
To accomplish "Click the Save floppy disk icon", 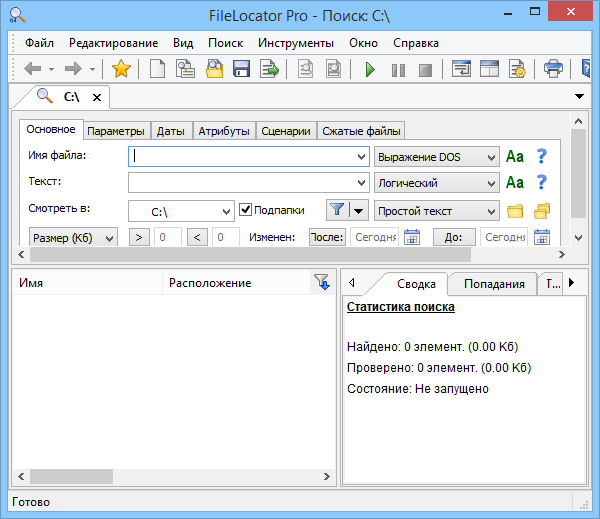I will 241,69.
